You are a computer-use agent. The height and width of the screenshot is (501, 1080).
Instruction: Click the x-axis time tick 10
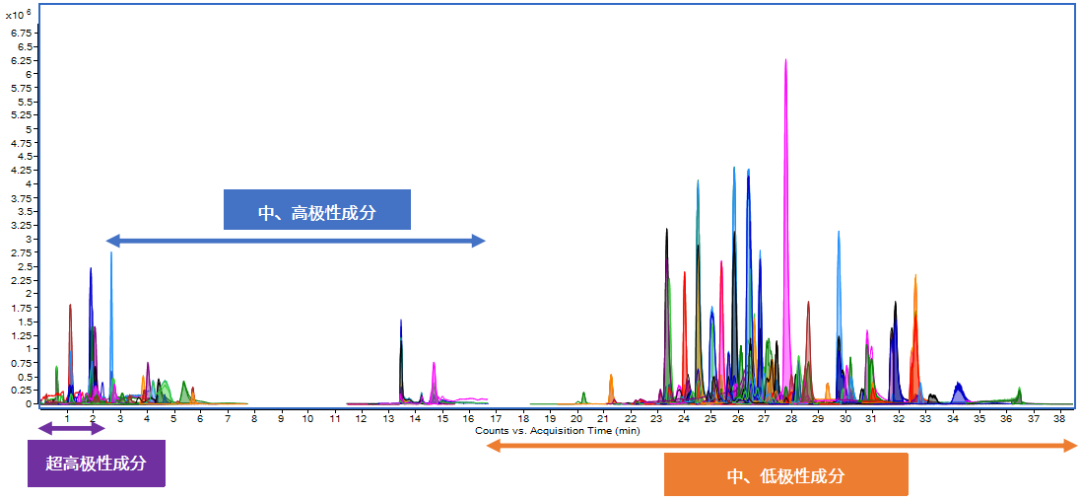pyautogui.click(x=308, y=418)
